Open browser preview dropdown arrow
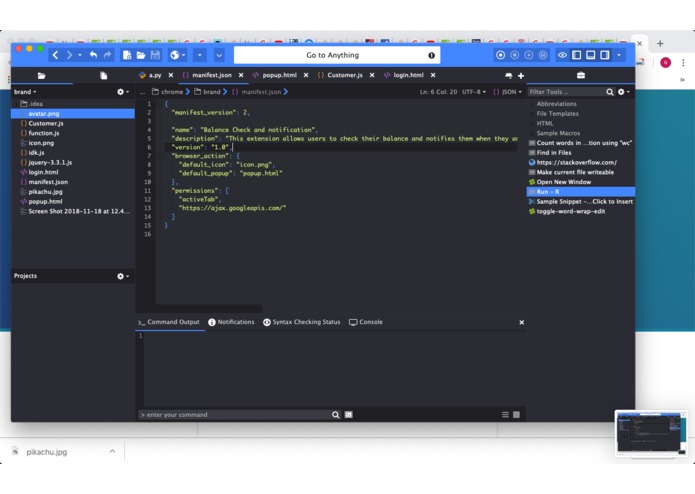 coord(184,55)
